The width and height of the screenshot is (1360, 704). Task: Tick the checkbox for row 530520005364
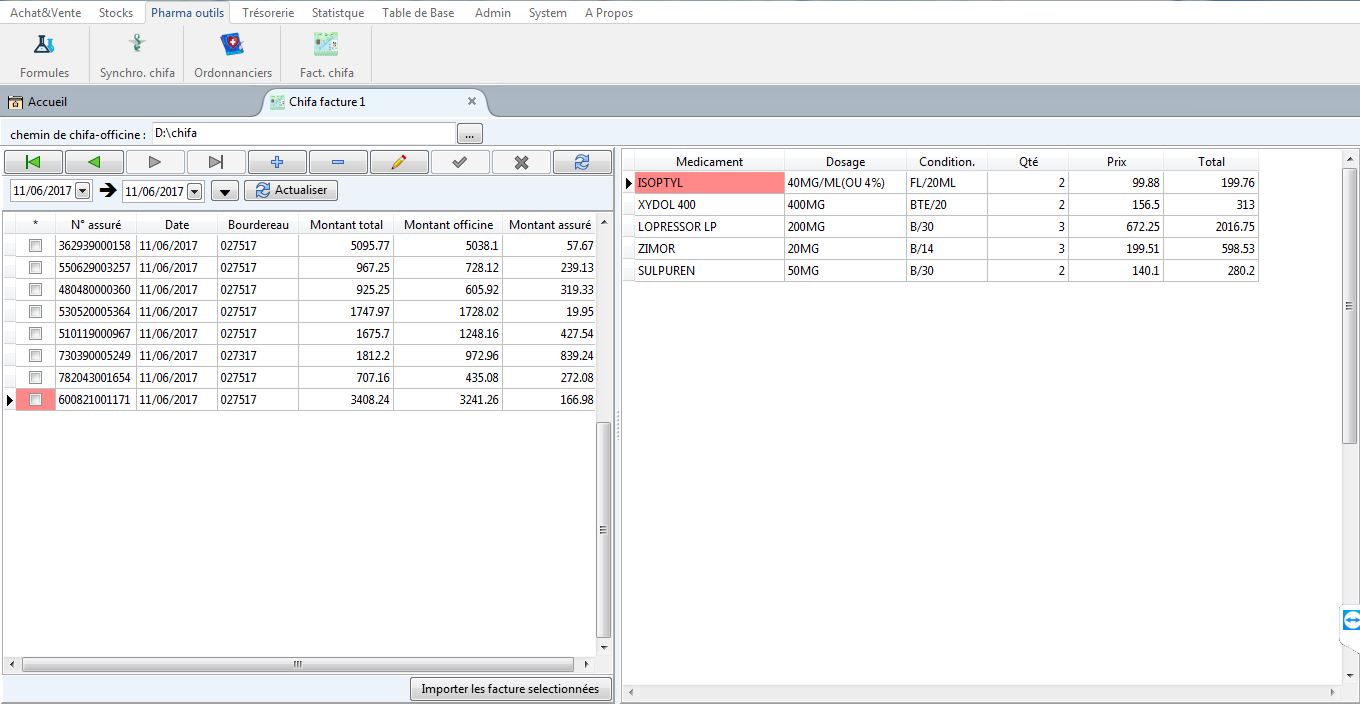tap(35, 312)
